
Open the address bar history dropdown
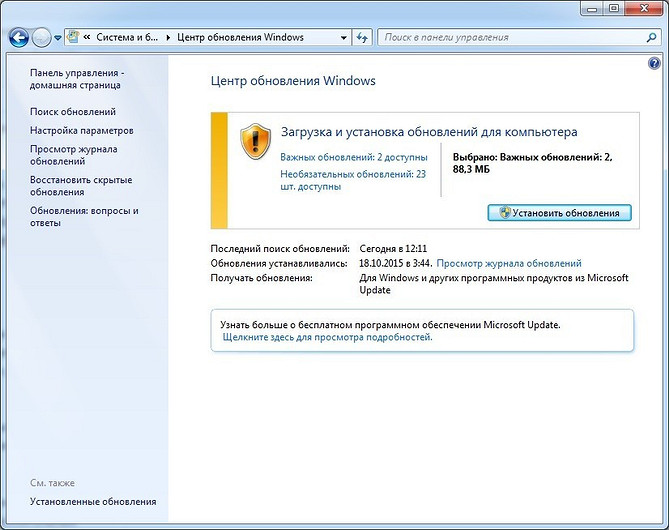342,38
